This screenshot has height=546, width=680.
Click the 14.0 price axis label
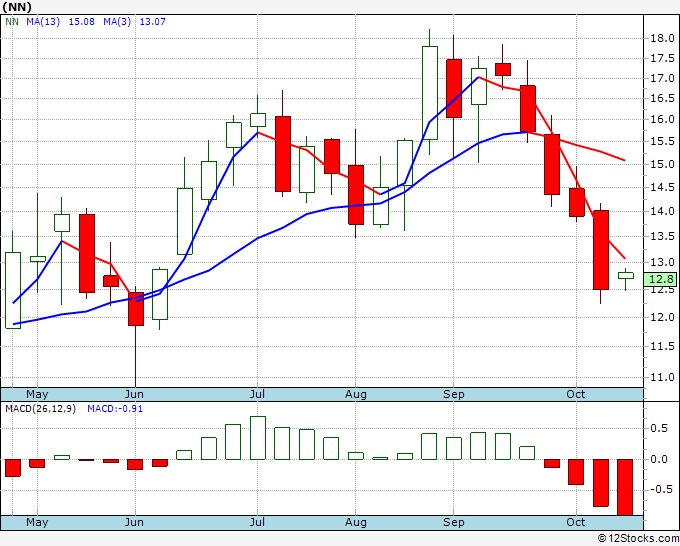[662, 212]
